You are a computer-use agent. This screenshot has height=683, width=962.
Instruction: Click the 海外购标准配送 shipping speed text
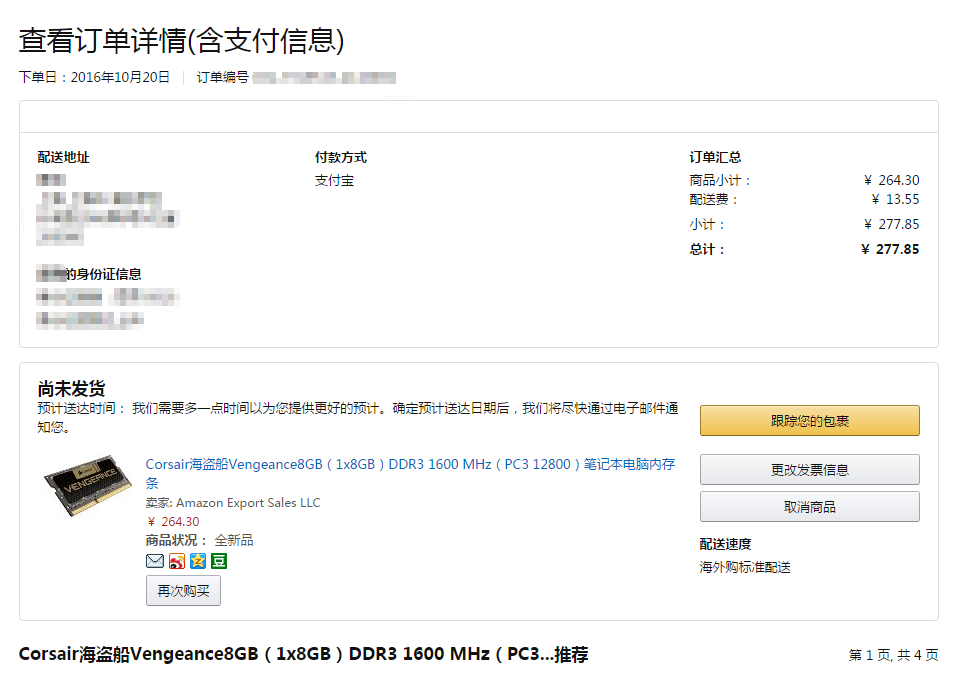(x=745, y=568)
